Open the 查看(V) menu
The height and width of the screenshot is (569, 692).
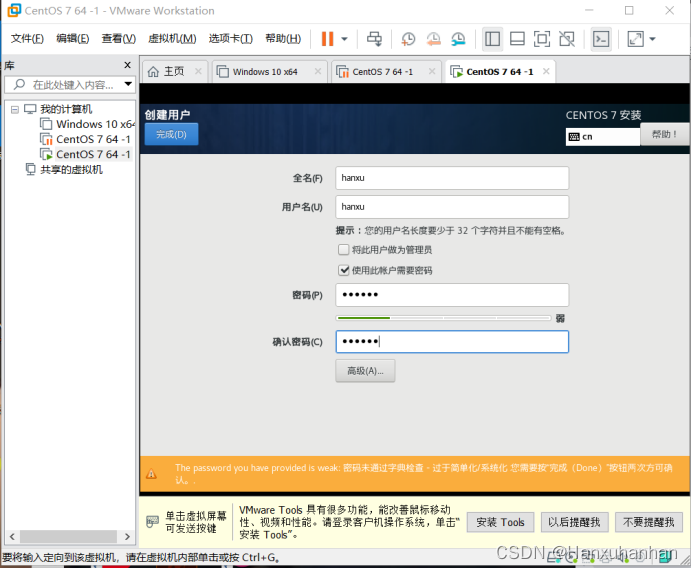[x=119, y=39]
